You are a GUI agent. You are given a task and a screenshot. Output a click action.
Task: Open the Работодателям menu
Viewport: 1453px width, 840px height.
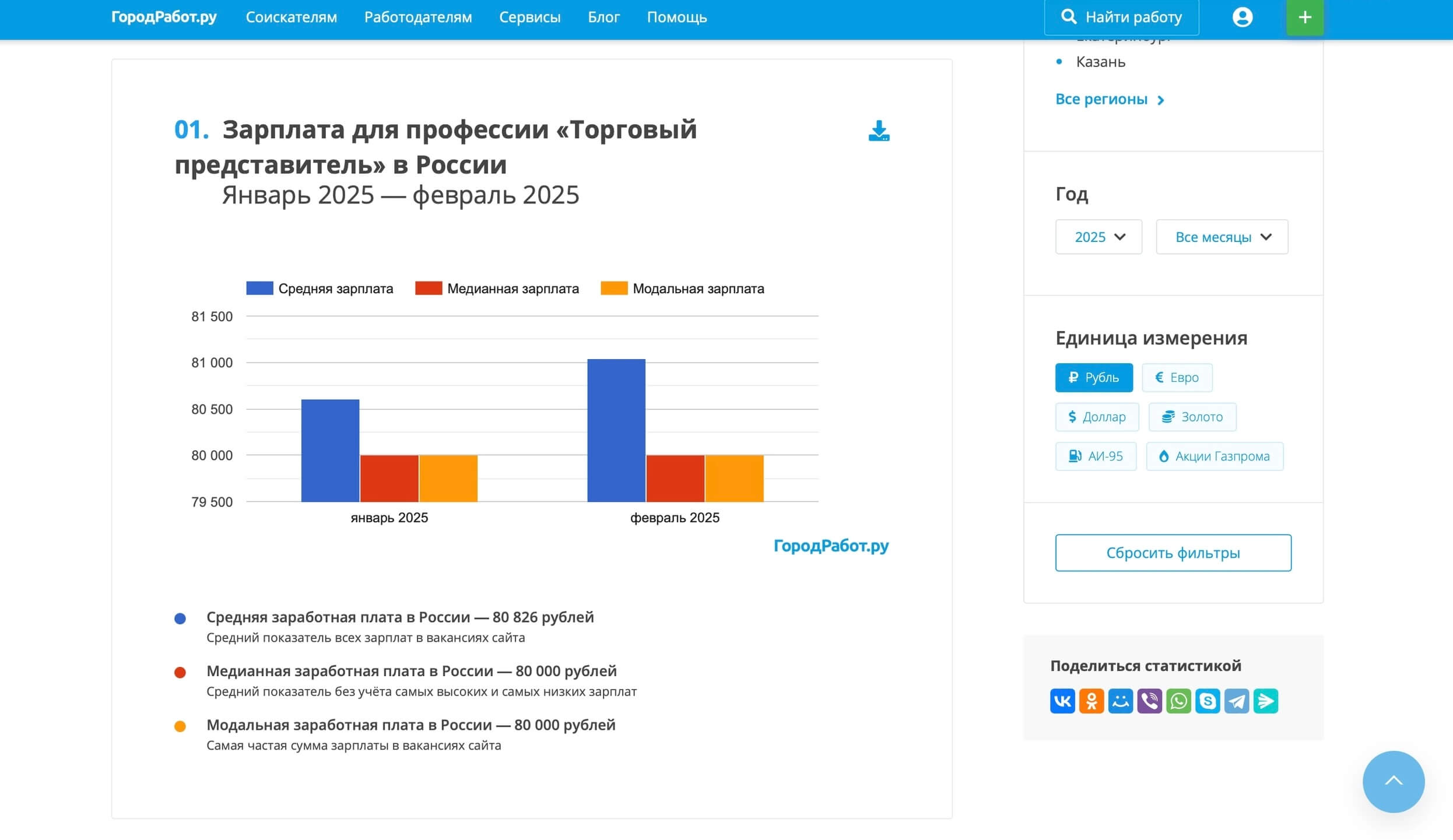click(x=418, y=17)
